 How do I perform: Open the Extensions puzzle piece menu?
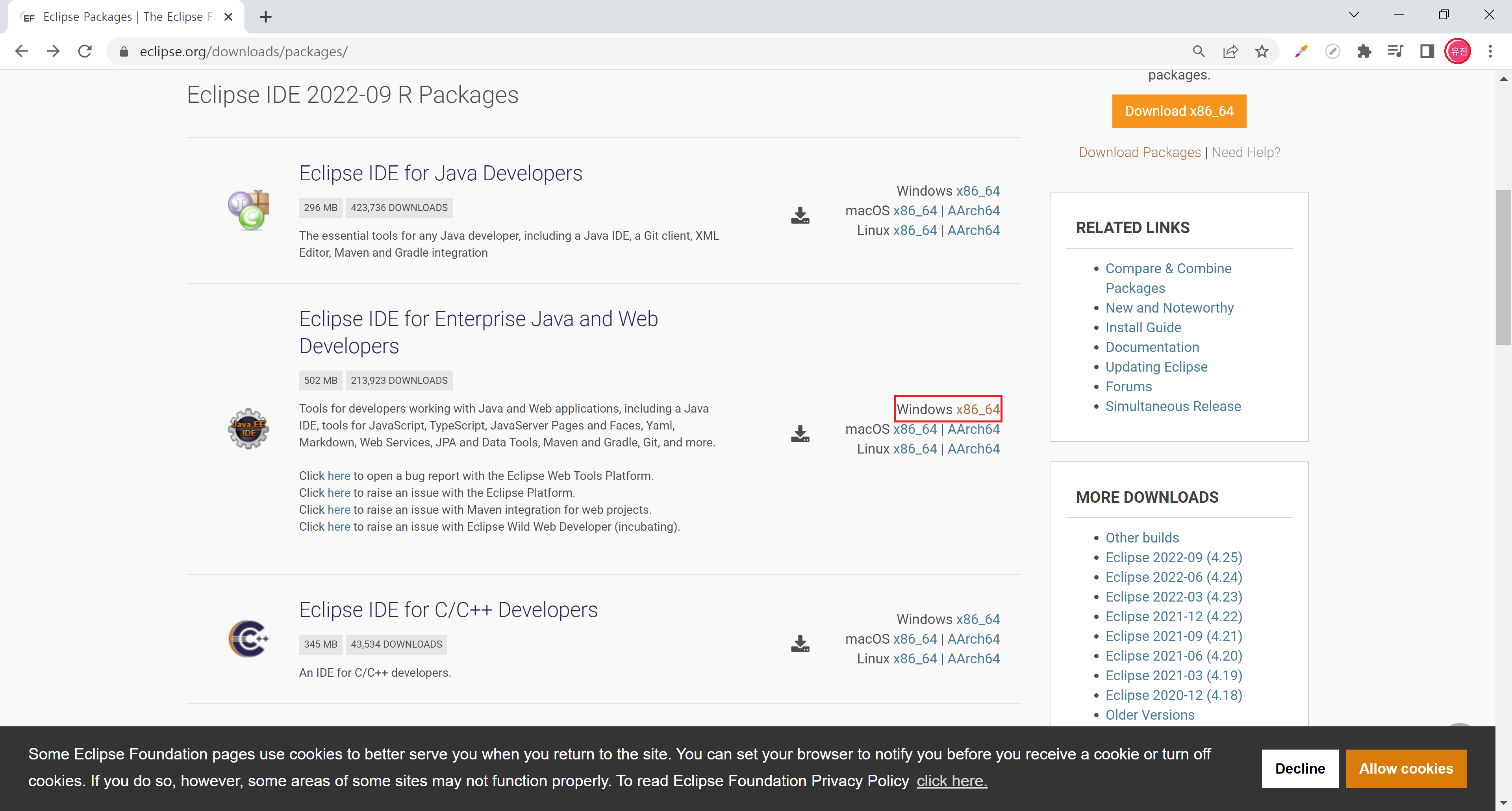(x=1364, y=52)
